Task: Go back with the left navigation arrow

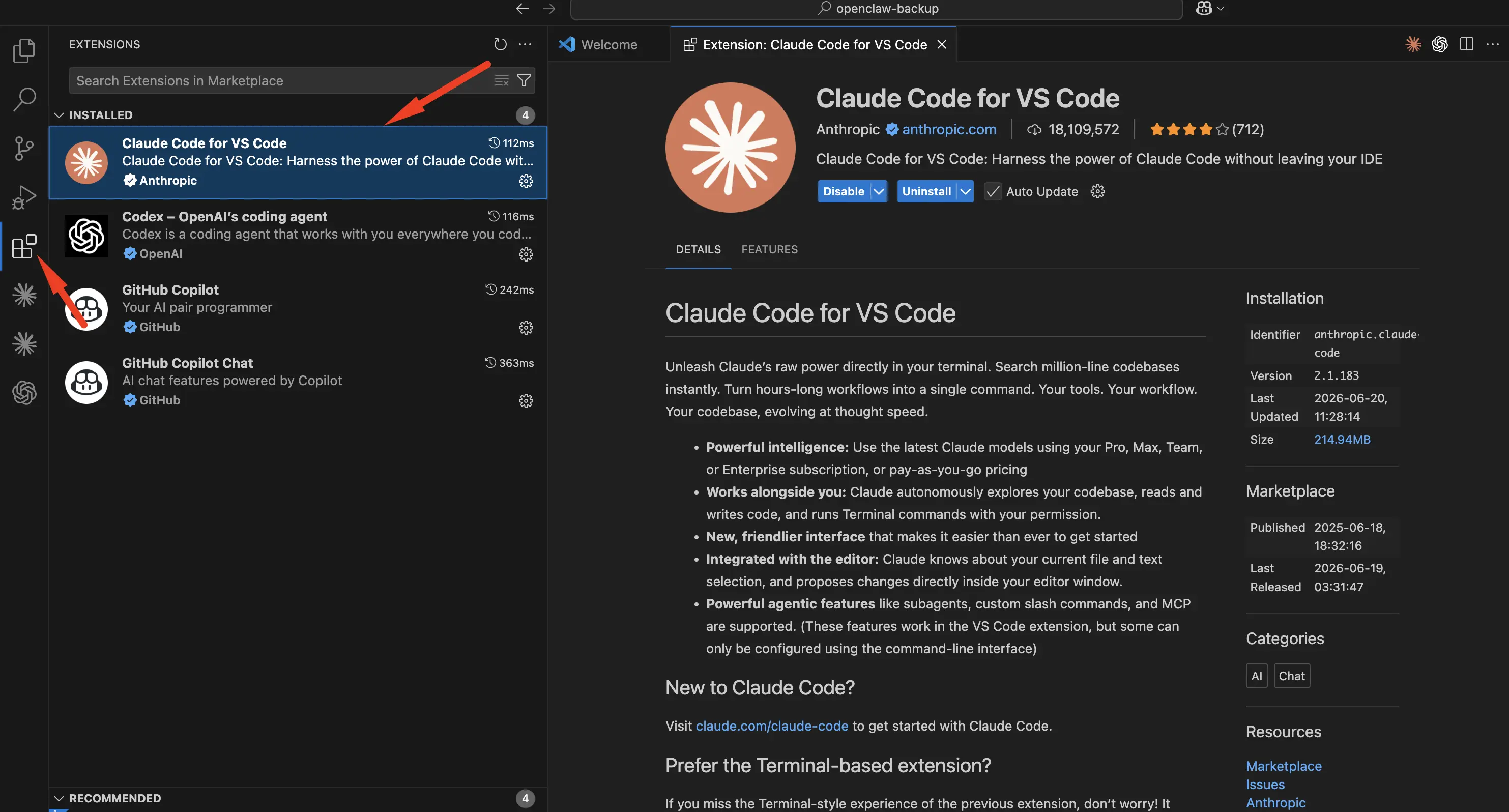Action: point(522,8)
